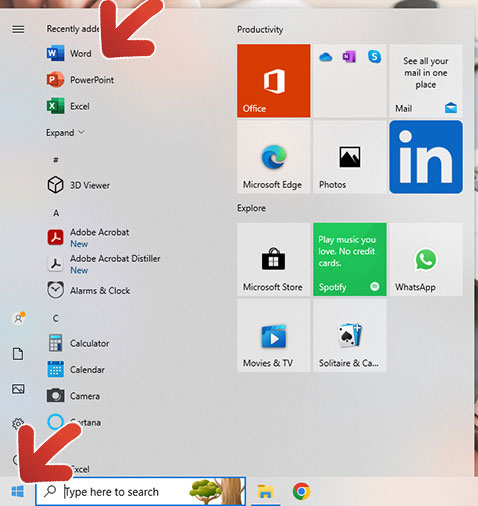Open File Explorer from taskbar
Image resolution: width=478 pixels, height=506 pixels.
(265, 491)
